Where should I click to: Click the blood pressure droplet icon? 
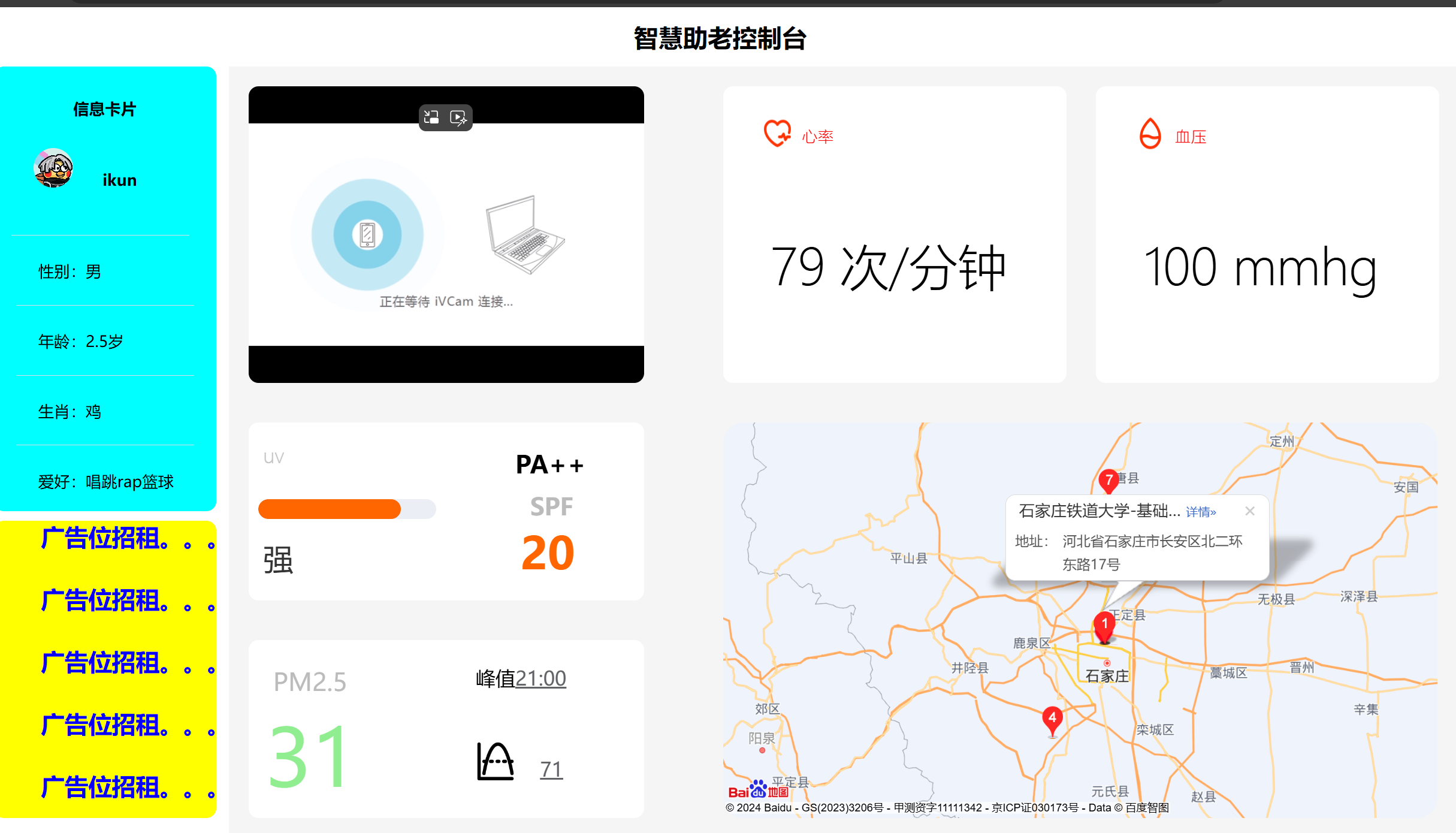[x=1150, y=134]
